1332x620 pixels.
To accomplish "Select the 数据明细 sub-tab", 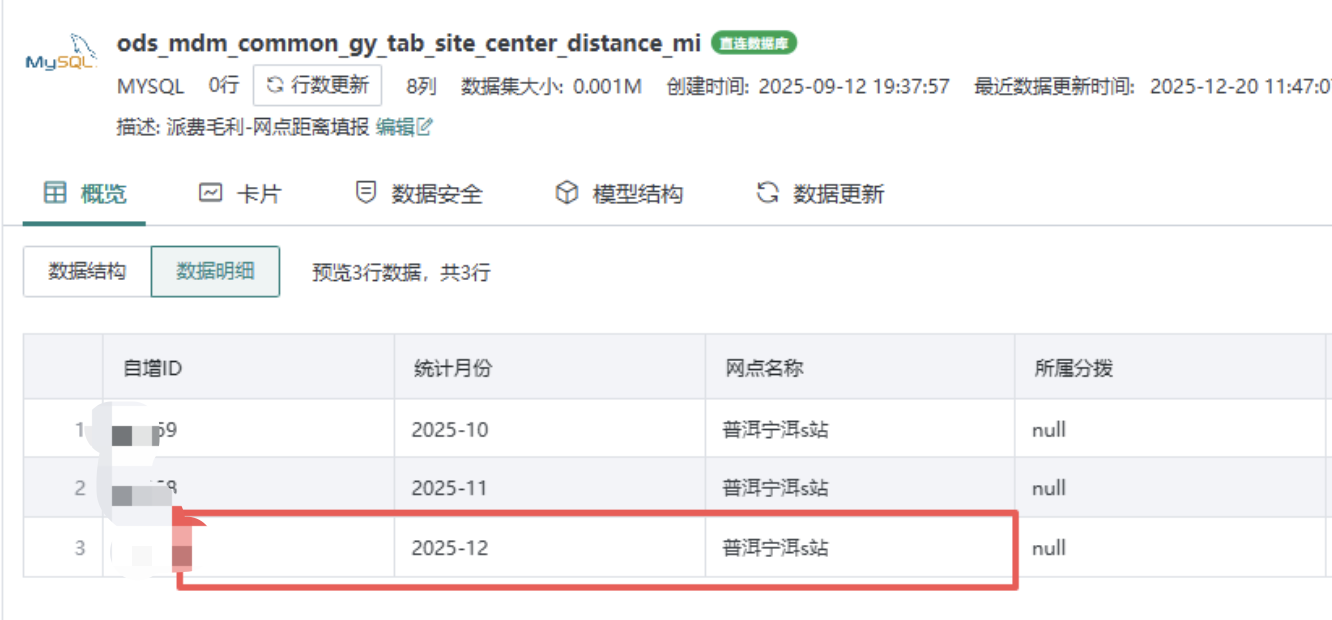I will click(215, 271).
